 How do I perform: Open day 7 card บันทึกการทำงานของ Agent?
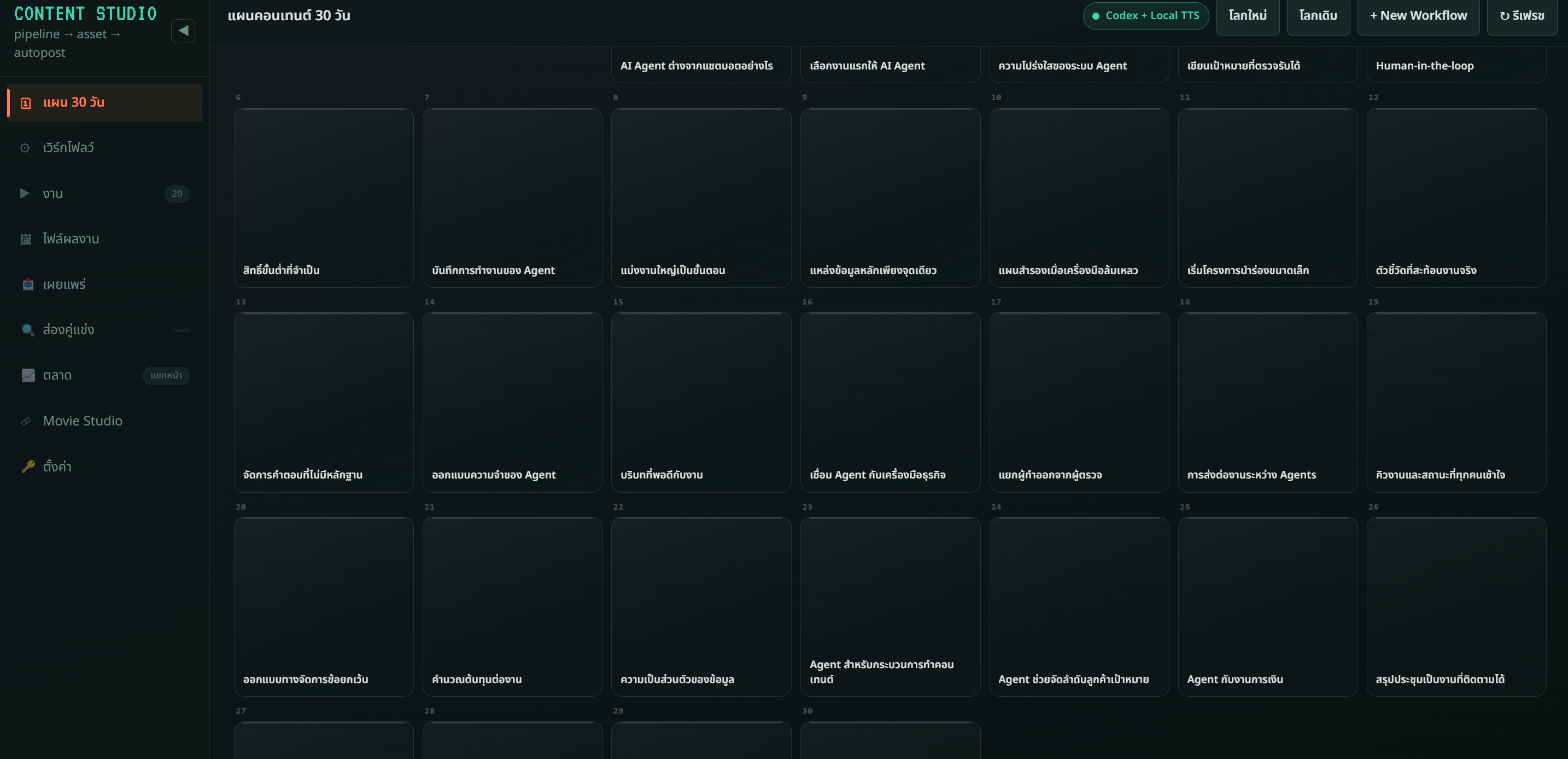(512, 198)
